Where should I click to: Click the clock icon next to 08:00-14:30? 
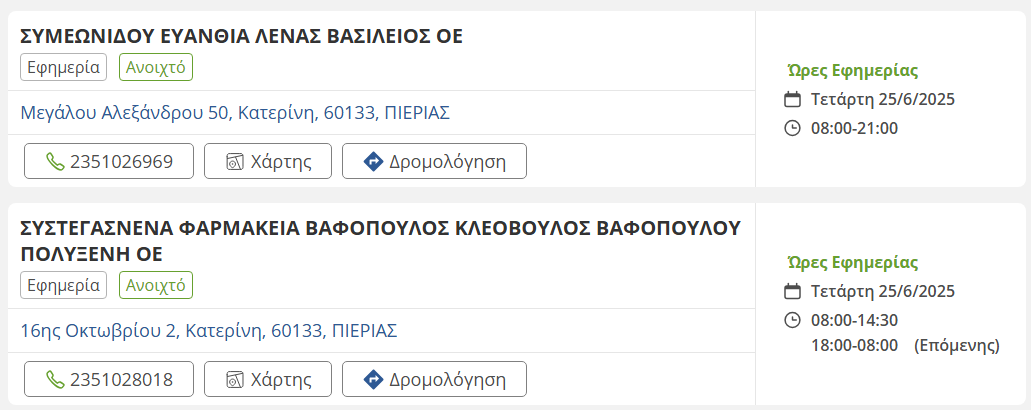click(793, 320)
